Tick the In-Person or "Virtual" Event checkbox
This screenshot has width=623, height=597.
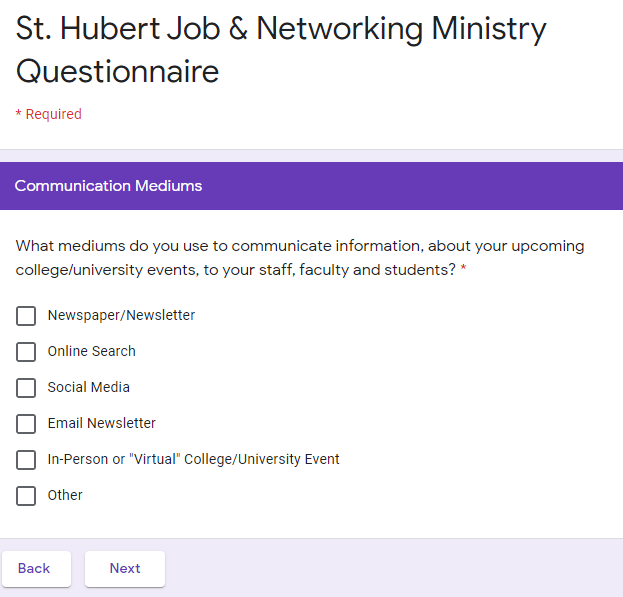point(26,460)
